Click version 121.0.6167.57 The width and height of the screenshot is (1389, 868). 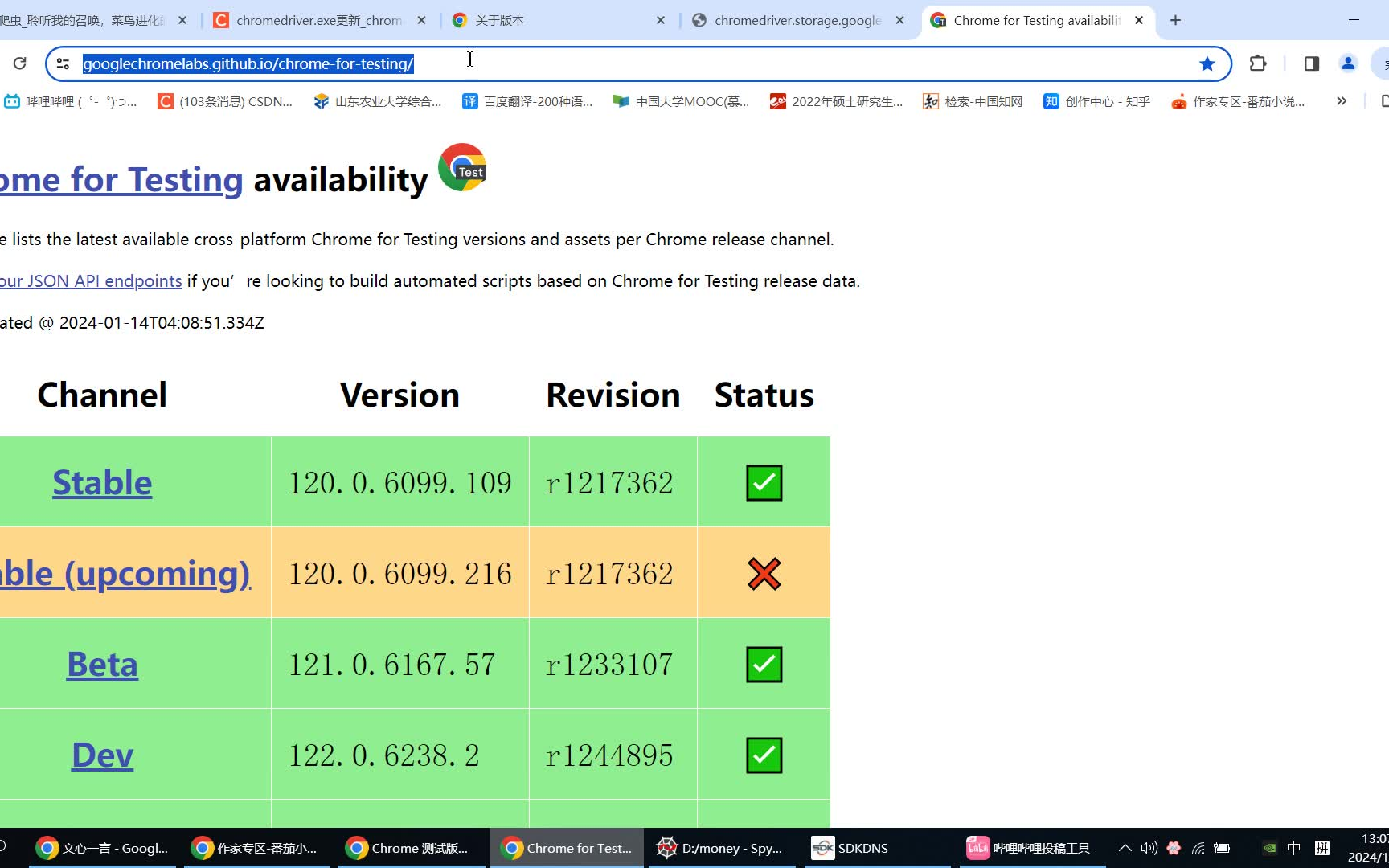392,664
